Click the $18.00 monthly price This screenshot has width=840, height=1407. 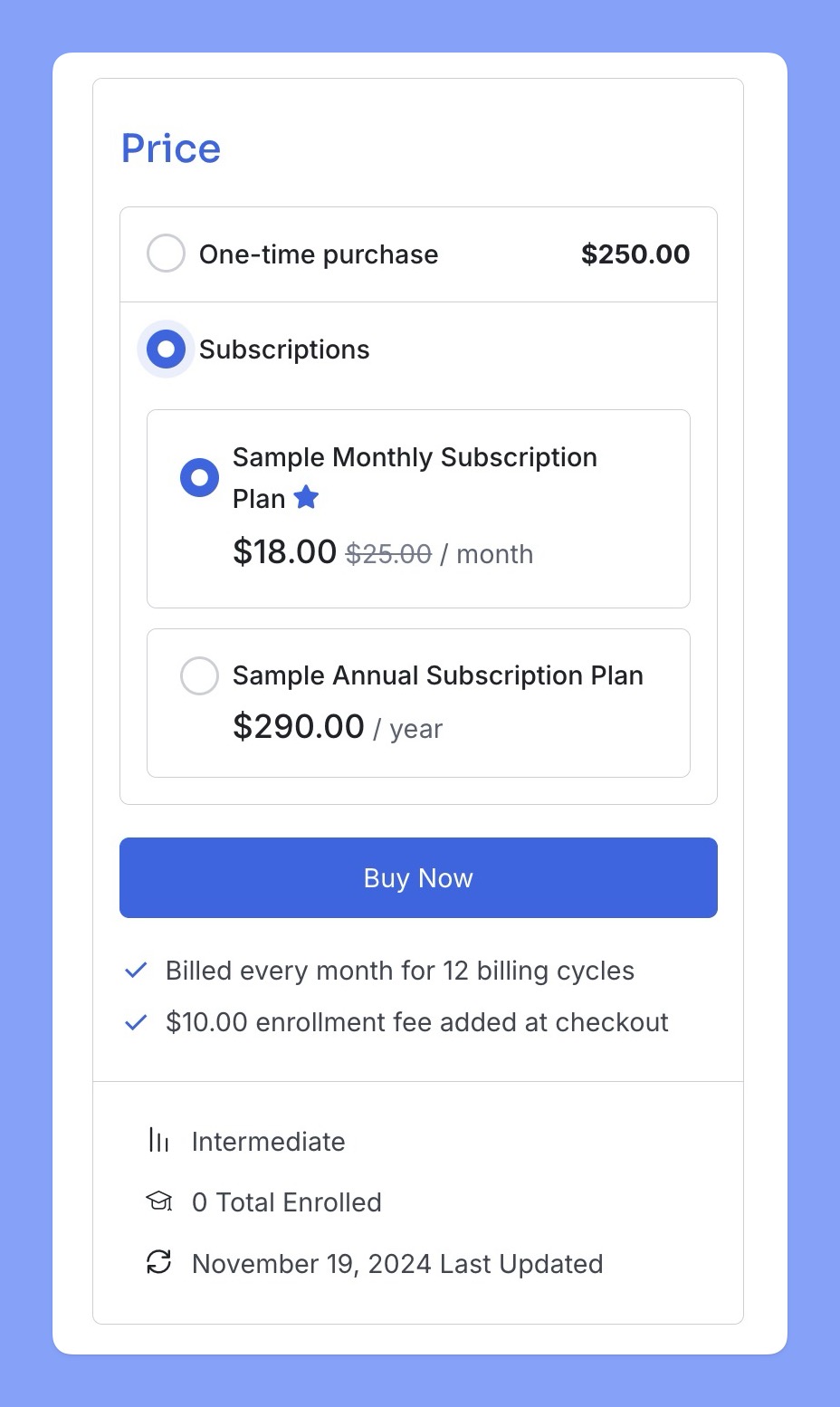point(284,551)
